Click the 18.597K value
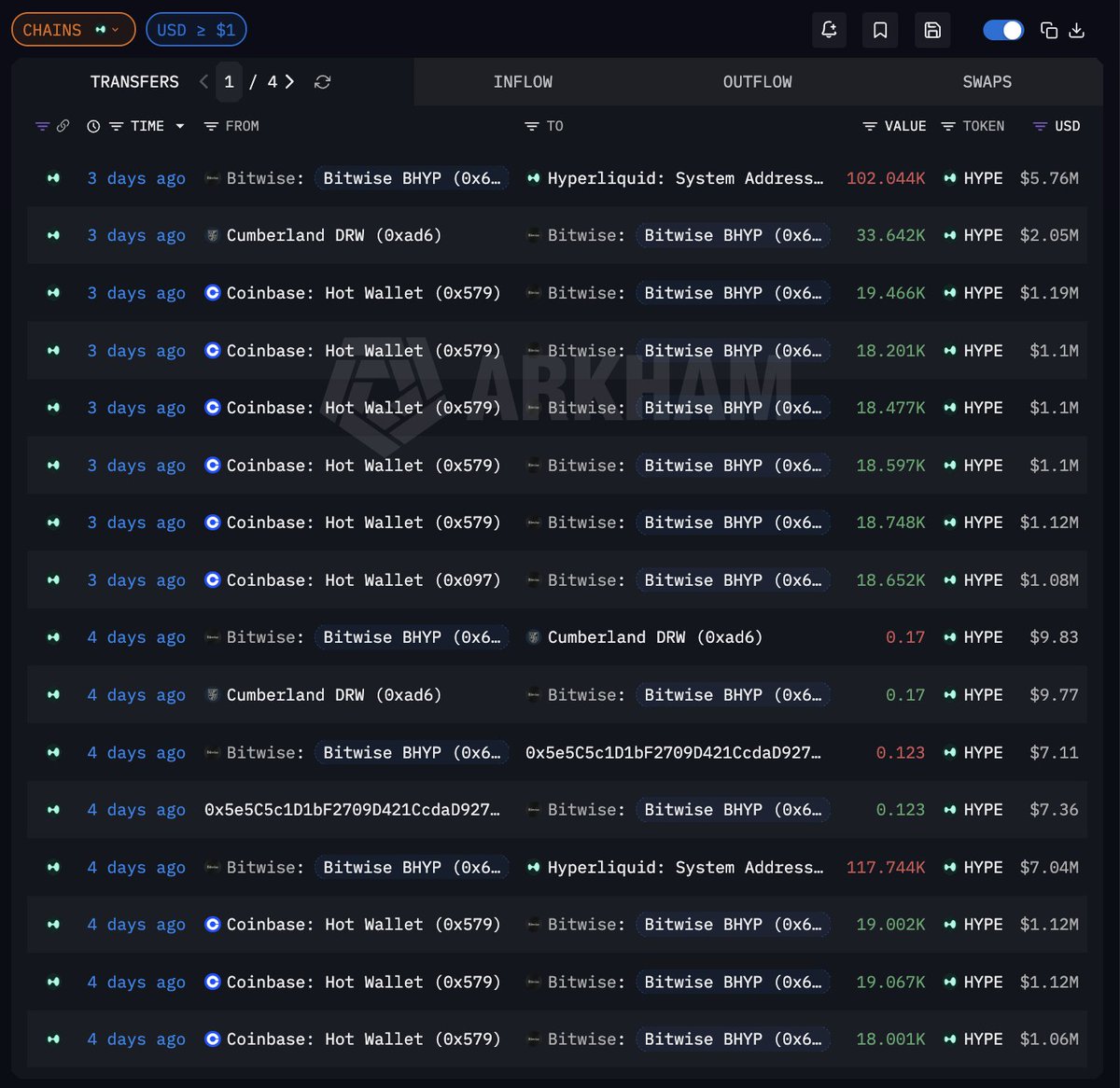 890,466
